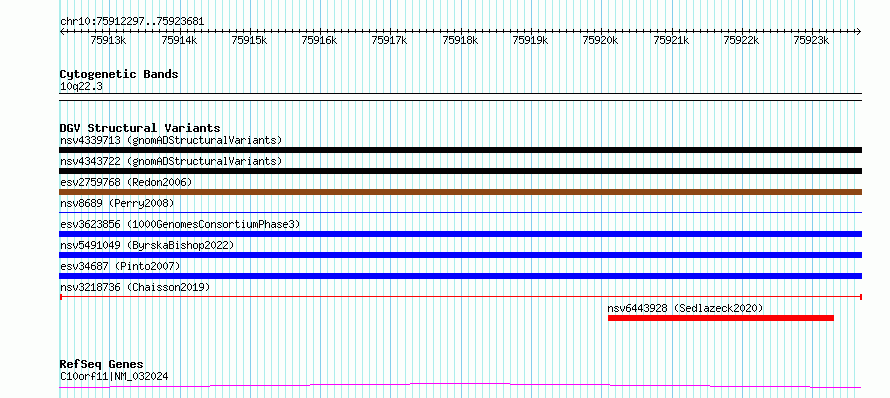The image size is (890, 398).
Task: Click the 75919k ruler tick label
Action: pyautogui.click(x=530, y=40)
